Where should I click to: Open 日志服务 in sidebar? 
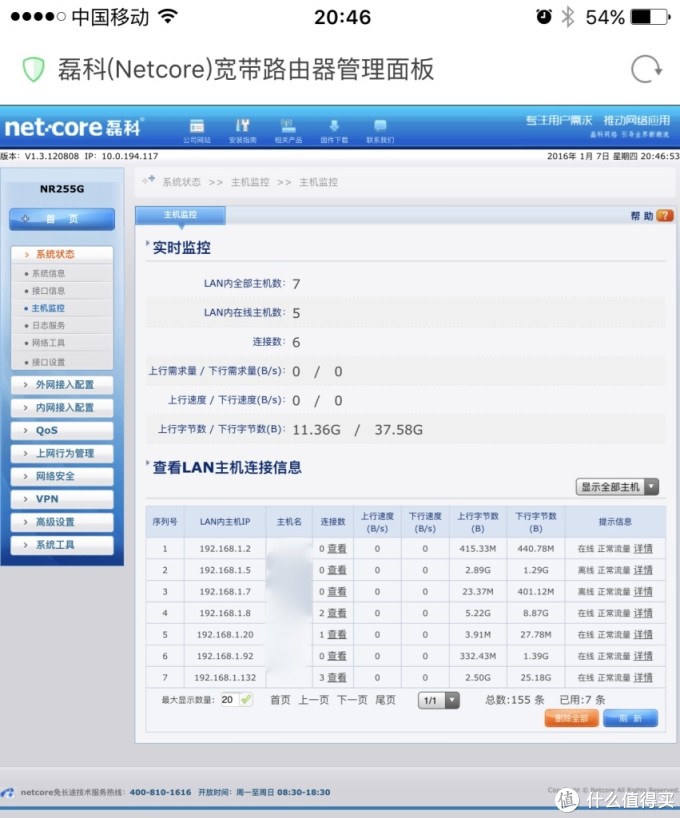(48, 326)
